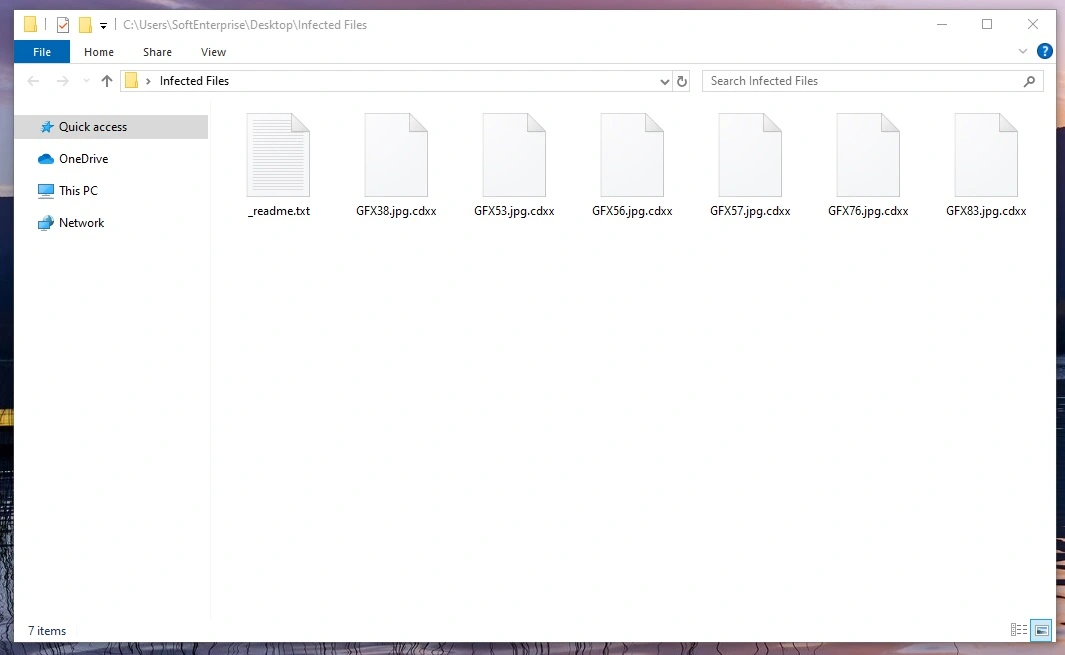Screen dimensions: 1065x655
Task: Open the File menu
Action: tap(42, 52)
